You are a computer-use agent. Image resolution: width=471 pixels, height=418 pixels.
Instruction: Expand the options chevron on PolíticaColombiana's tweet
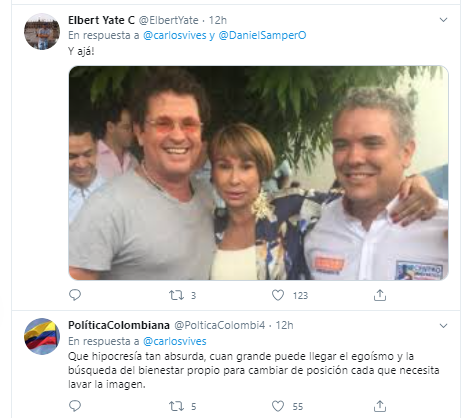tap(443, 326)
